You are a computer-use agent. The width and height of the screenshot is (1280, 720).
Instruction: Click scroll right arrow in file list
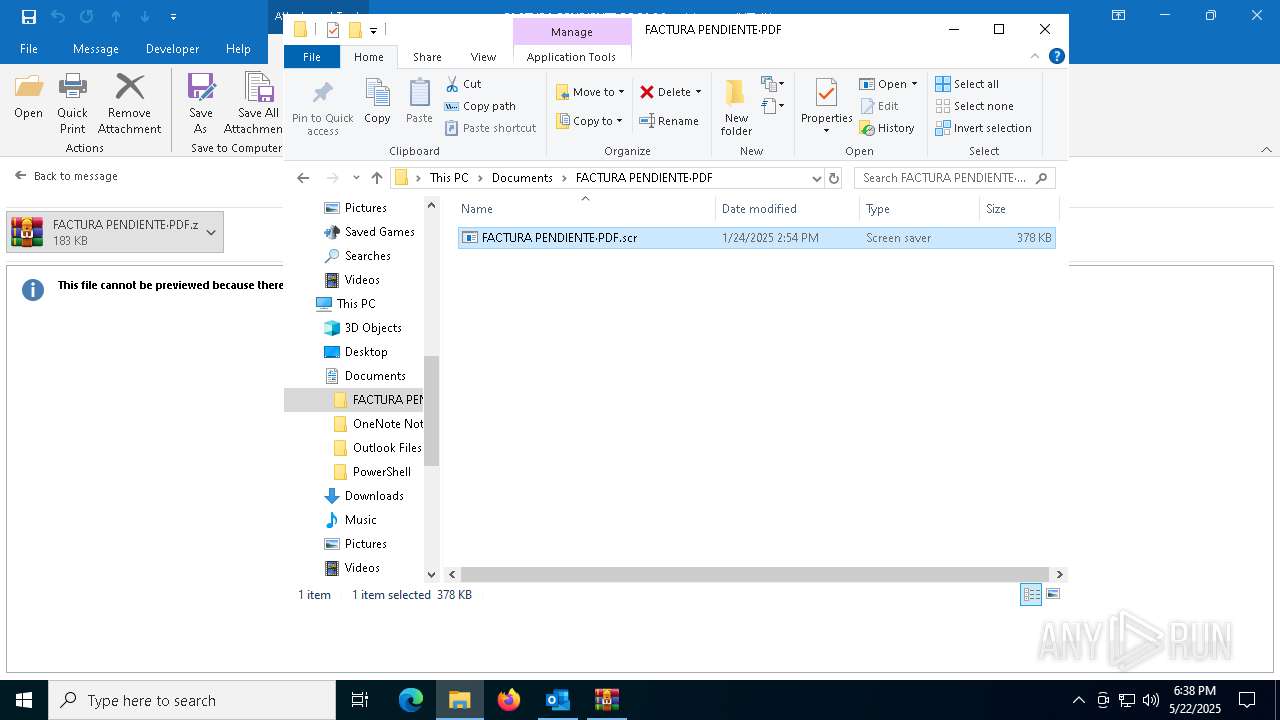(1060, 574)
